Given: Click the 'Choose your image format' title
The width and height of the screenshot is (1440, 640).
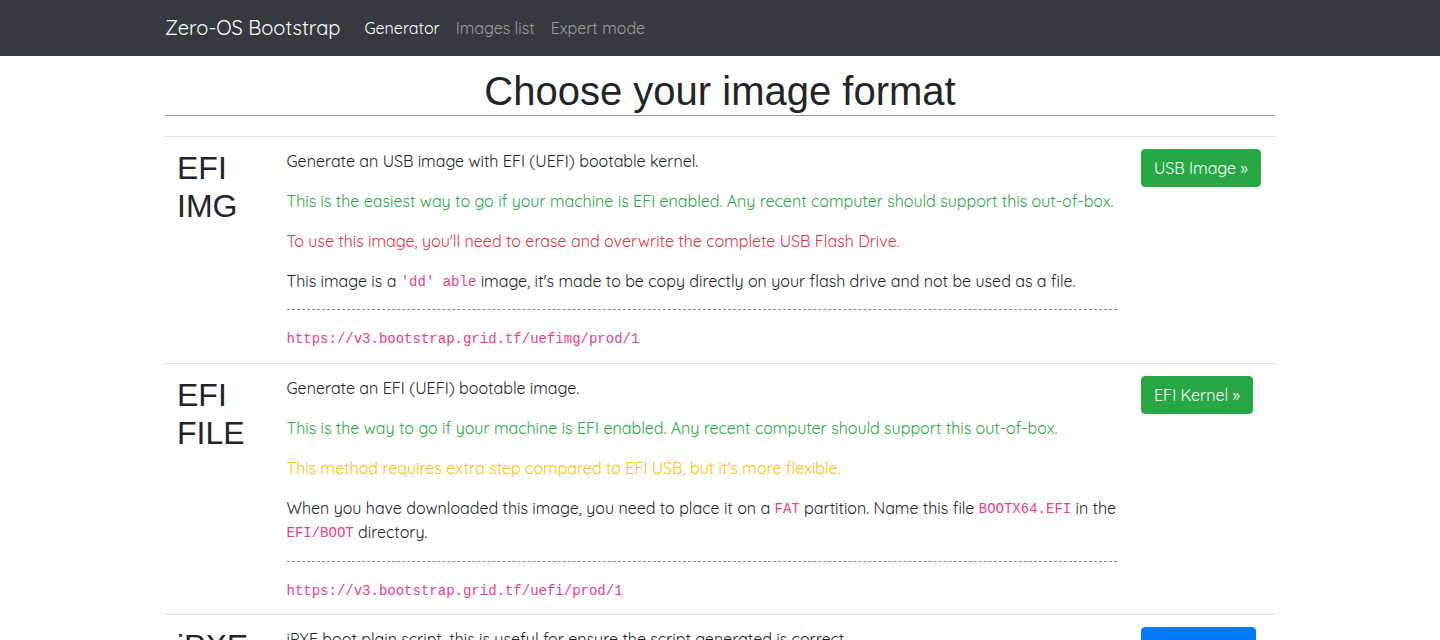Looking at the screenshot, I should coord(720,91).
